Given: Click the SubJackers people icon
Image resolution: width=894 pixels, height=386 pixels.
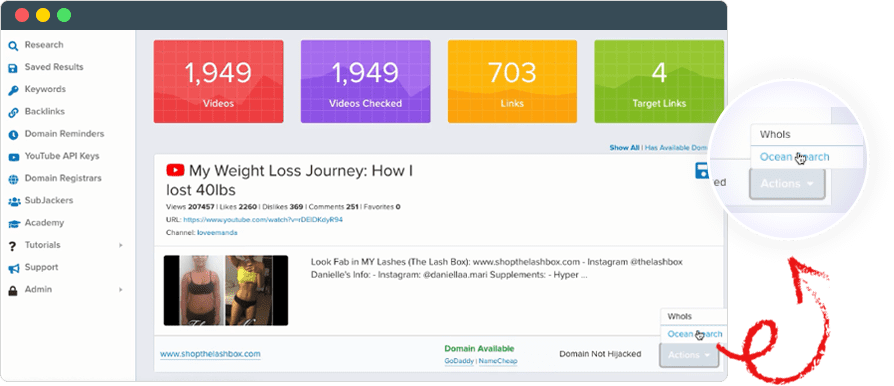Looking at the screenshot, I should click(x=13, y=201).
